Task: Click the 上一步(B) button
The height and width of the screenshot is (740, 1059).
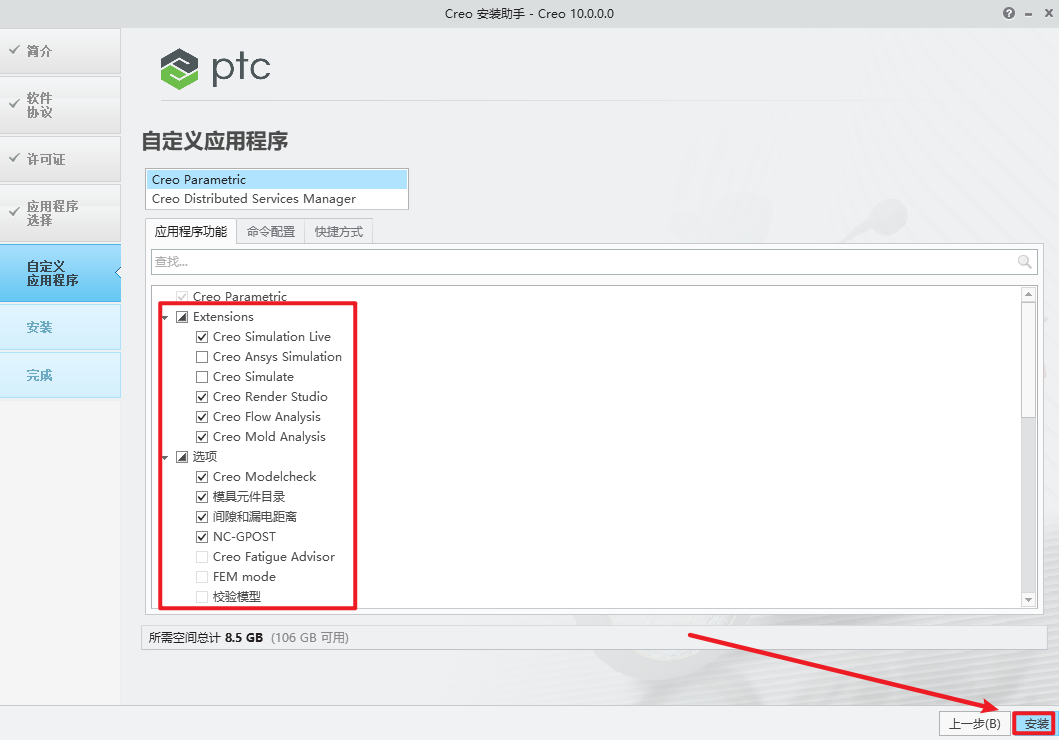Action: click(975, 723)
